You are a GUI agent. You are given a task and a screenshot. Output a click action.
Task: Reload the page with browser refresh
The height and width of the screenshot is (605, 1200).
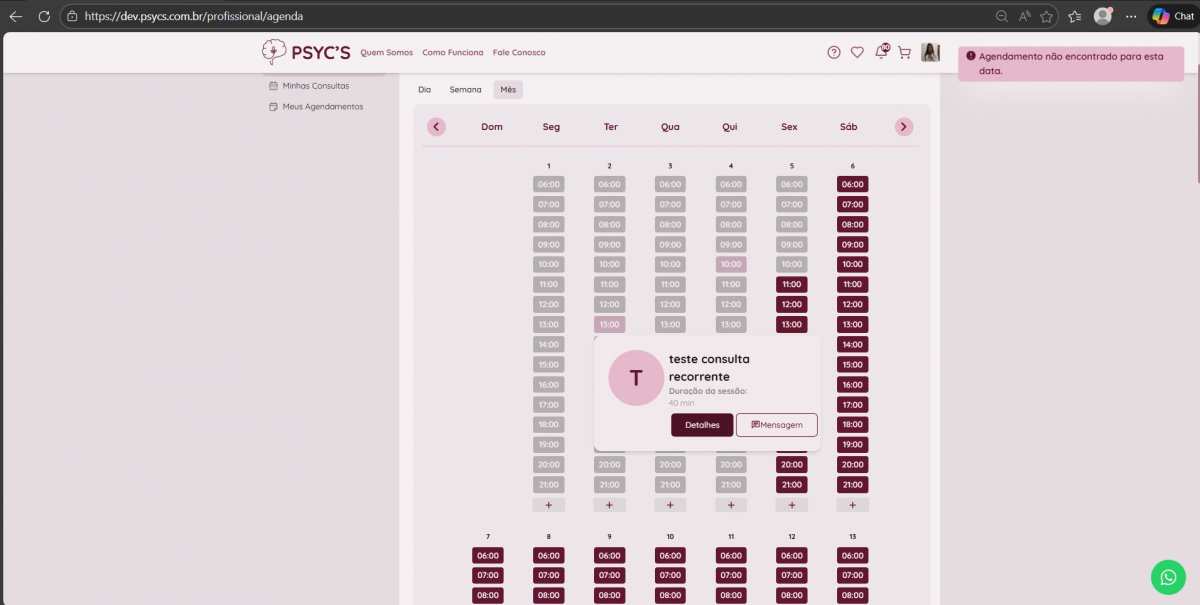click(x=44, y=16)
